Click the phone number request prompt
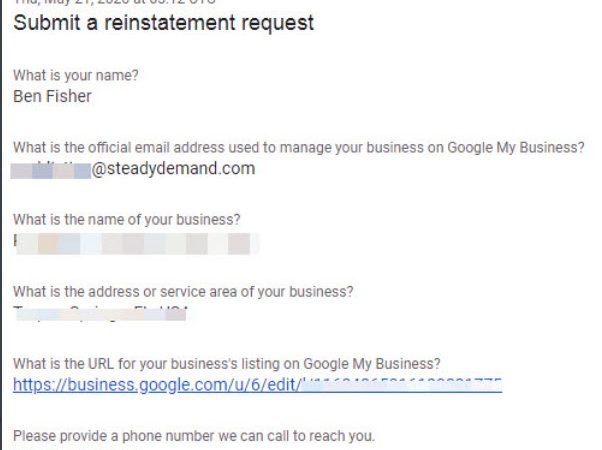 [x=193, y=436]
